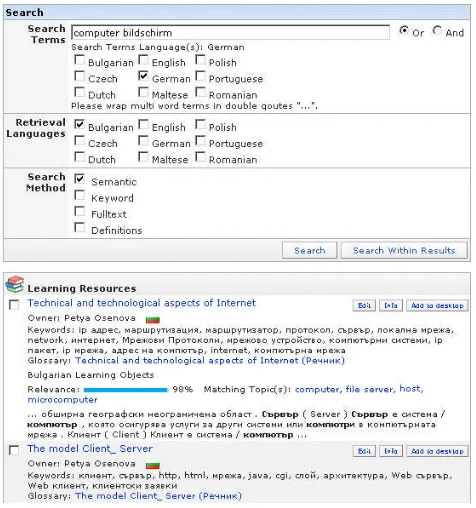Image resolution: width=476 pixels, height=508 pixels.
Task: Click Bulgarian flag under The model Client_ Server
Action: 153,465
